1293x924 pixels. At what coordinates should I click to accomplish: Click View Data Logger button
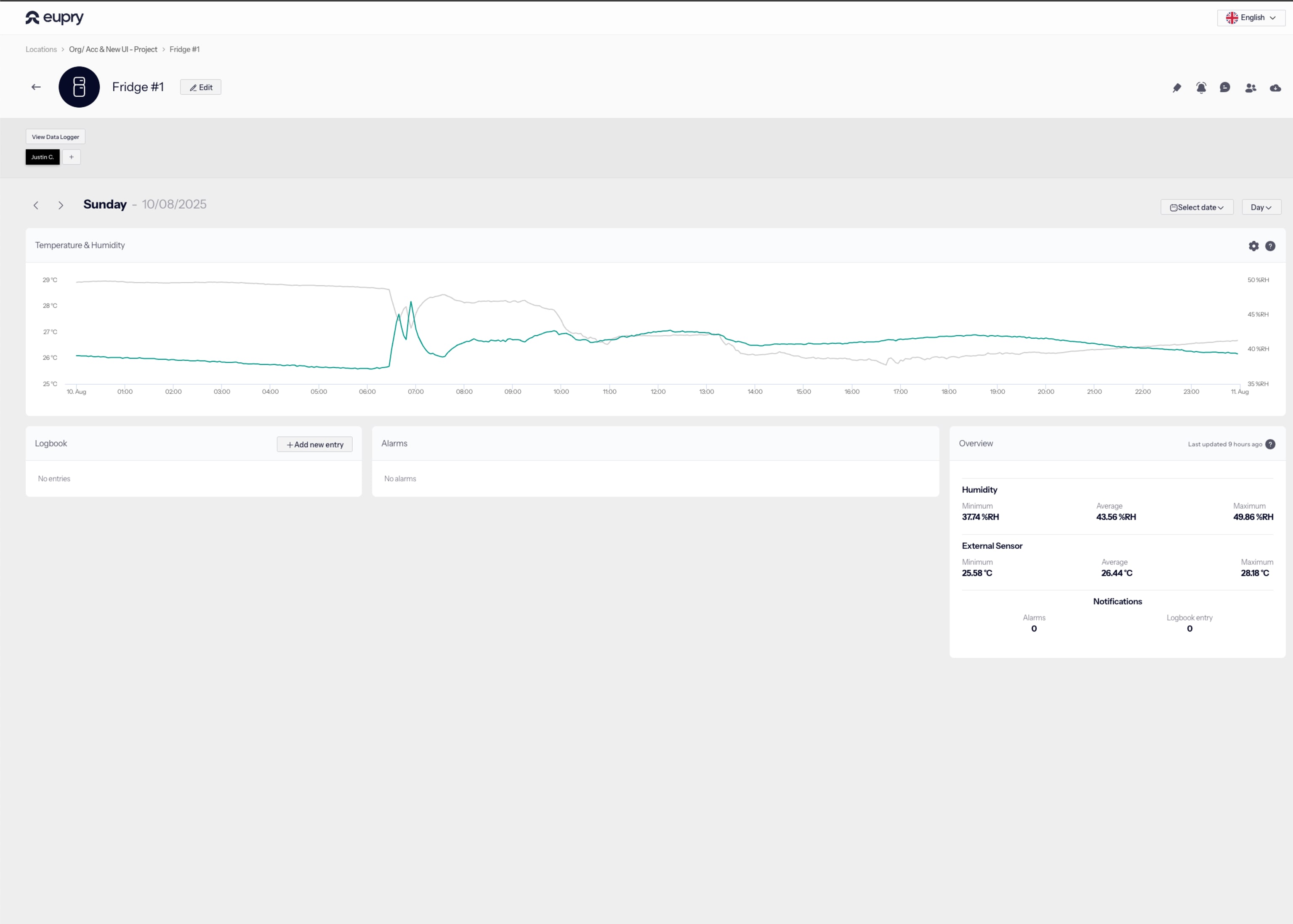(55, 137)
